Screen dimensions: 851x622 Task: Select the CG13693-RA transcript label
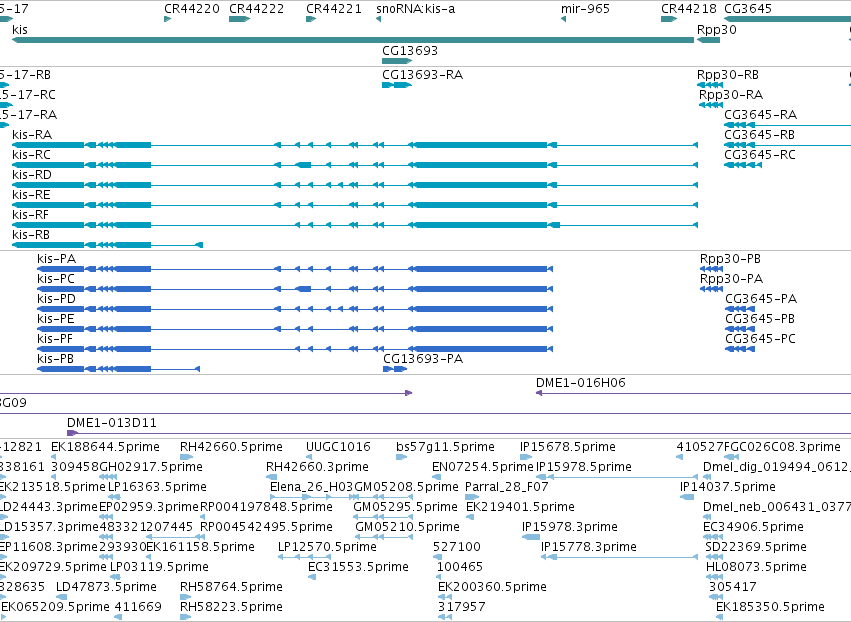pos(422,74)
